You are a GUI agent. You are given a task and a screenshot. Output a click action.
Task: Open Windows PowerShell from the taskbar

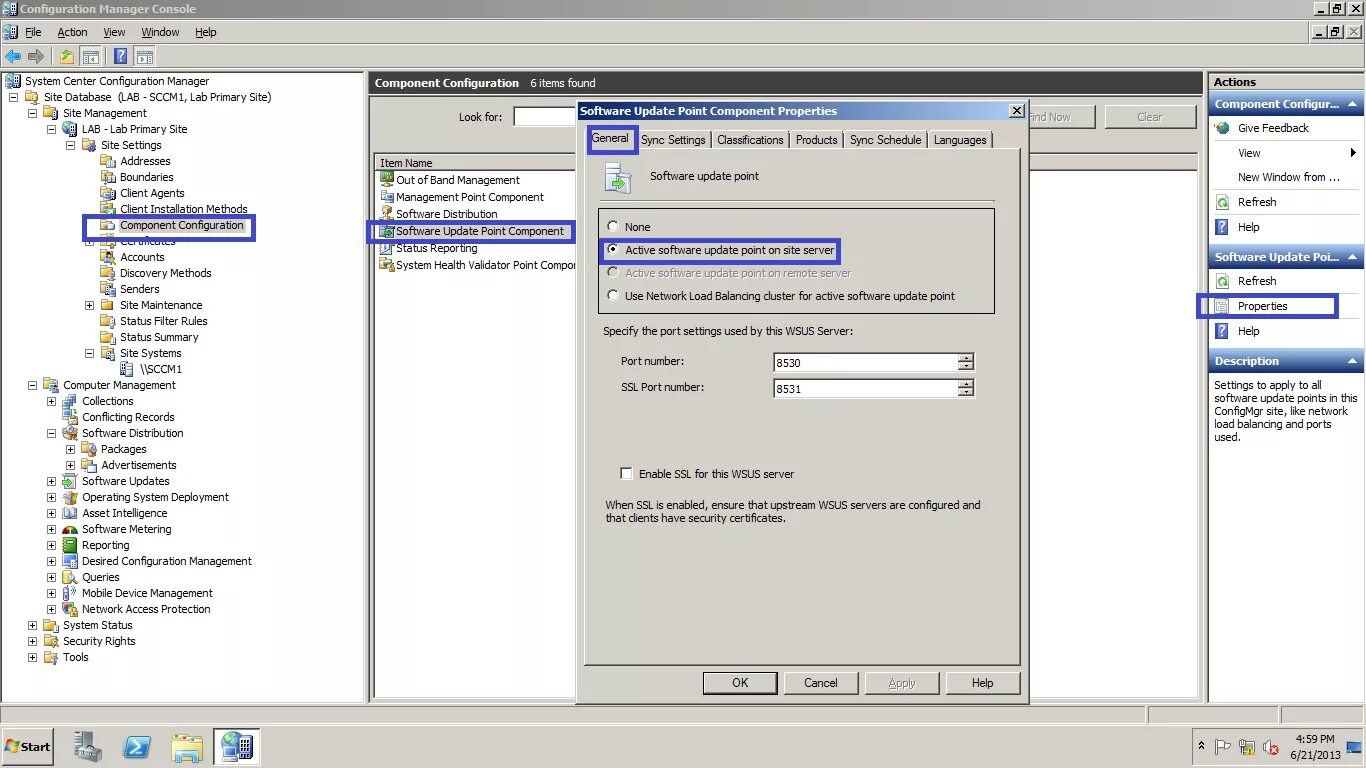137,746
